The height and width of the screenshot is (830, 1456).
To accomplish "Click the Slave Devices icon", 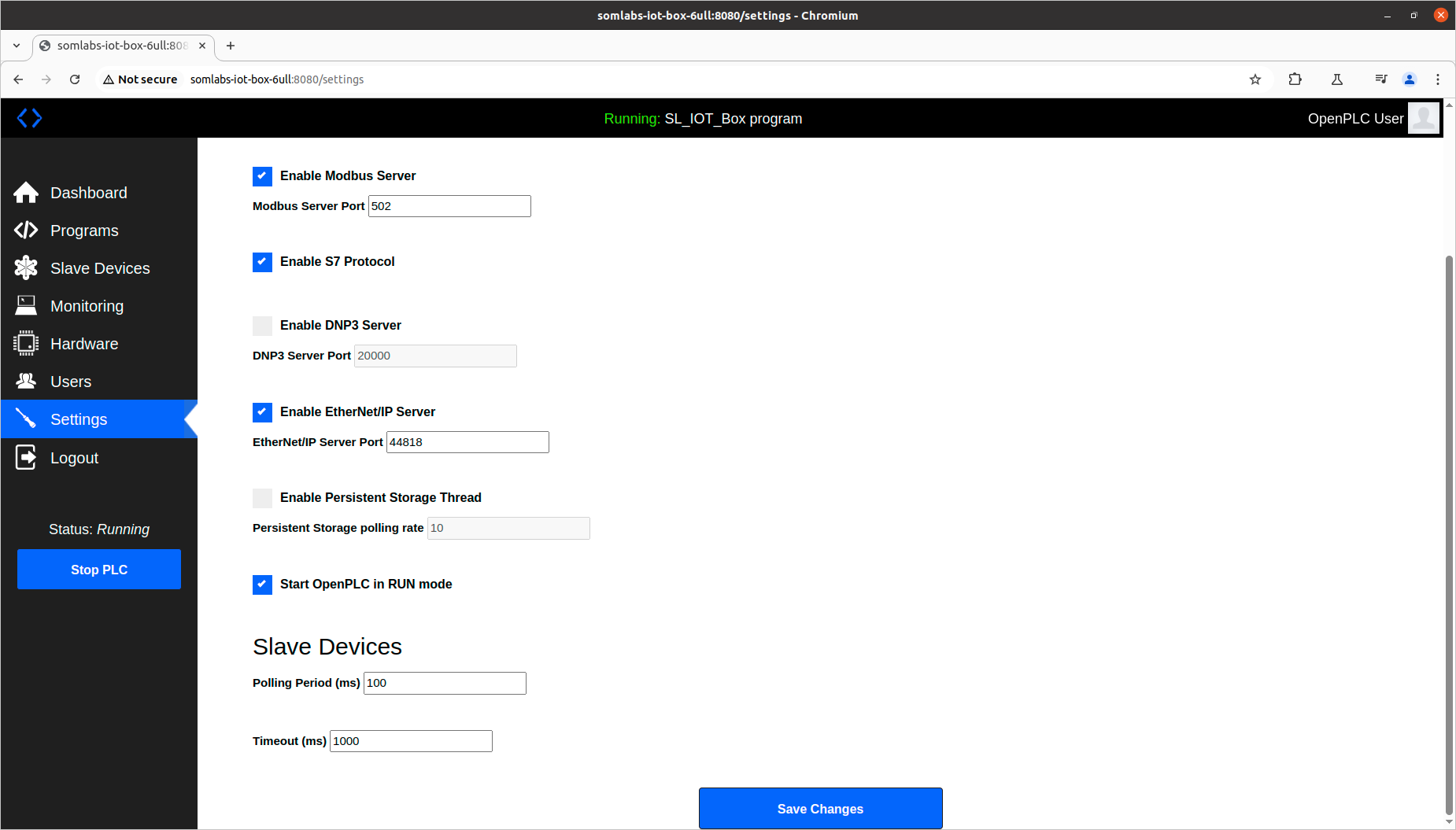I will click(26, 268).
